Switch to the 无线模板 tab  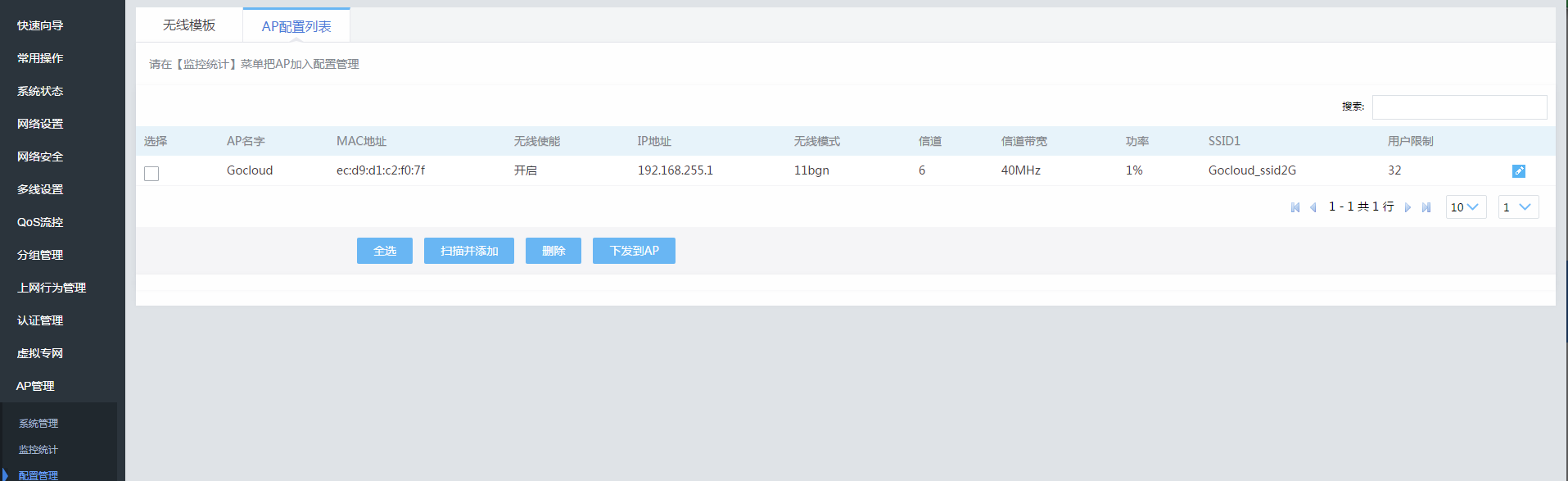[x=189, y=25]
